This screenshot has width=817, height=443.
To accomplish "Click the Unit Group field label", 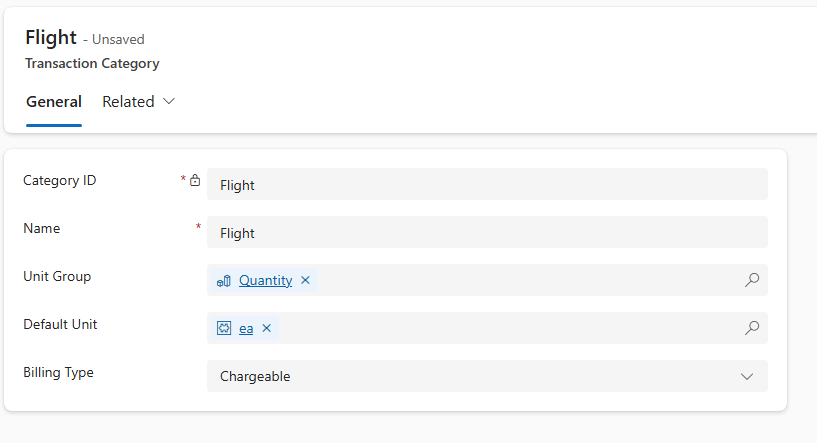I will pyautogui.click(x=57, y=276).
